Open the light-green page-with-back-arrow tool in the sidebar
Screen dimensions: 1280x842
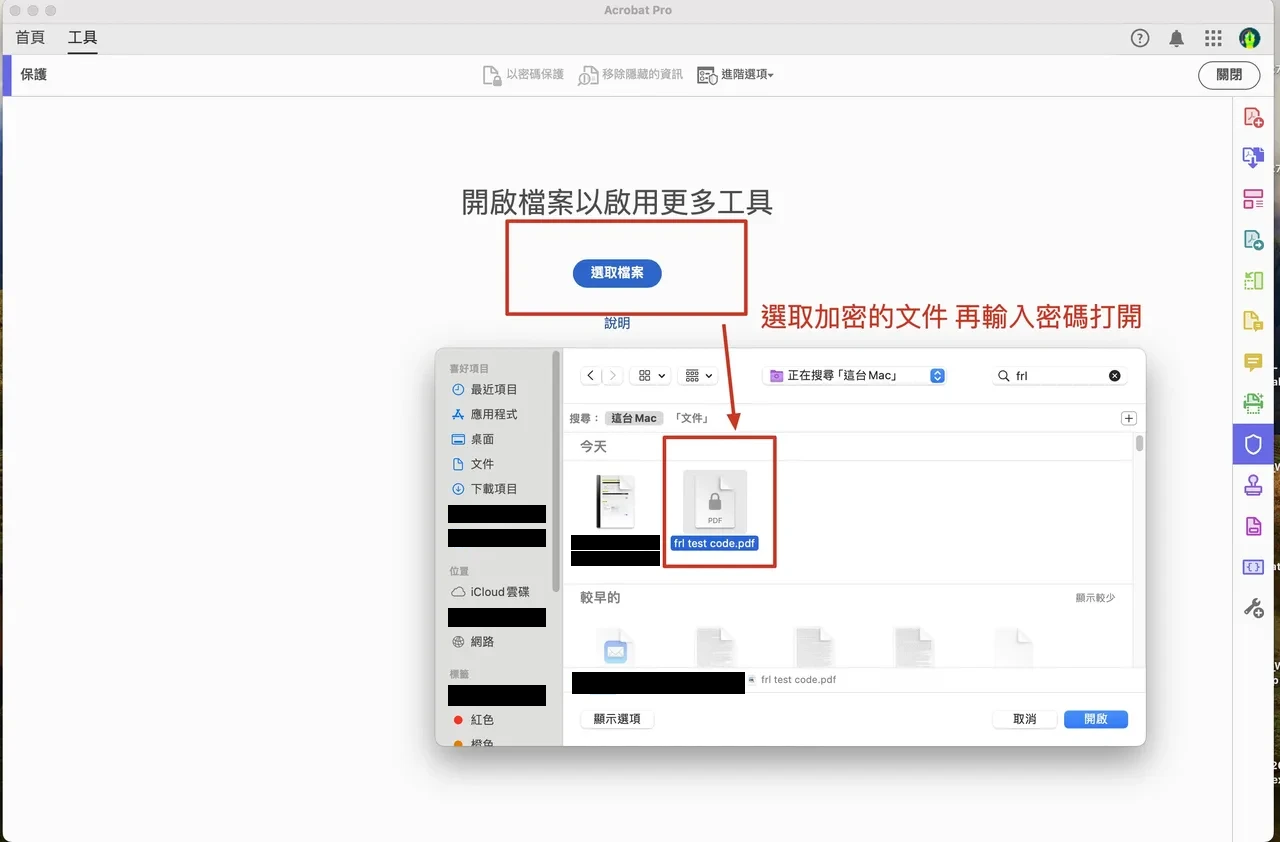pos(1253,281)
